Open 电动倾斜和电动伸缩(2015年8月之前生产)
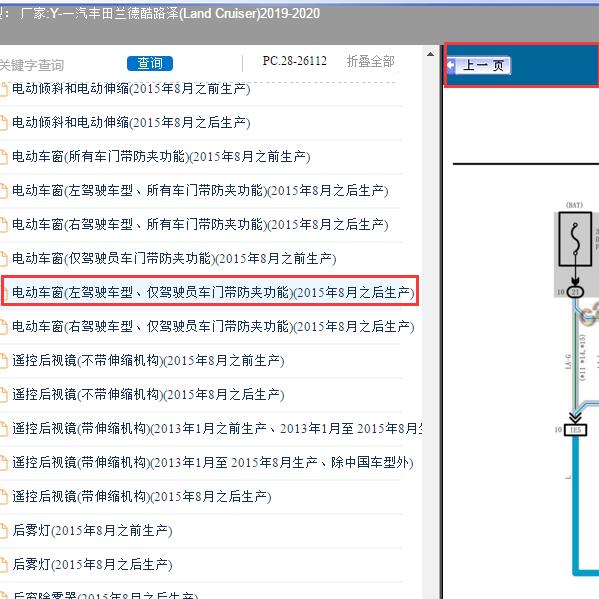The height and width of the screenshot is (599, 599). pos(131,89)
